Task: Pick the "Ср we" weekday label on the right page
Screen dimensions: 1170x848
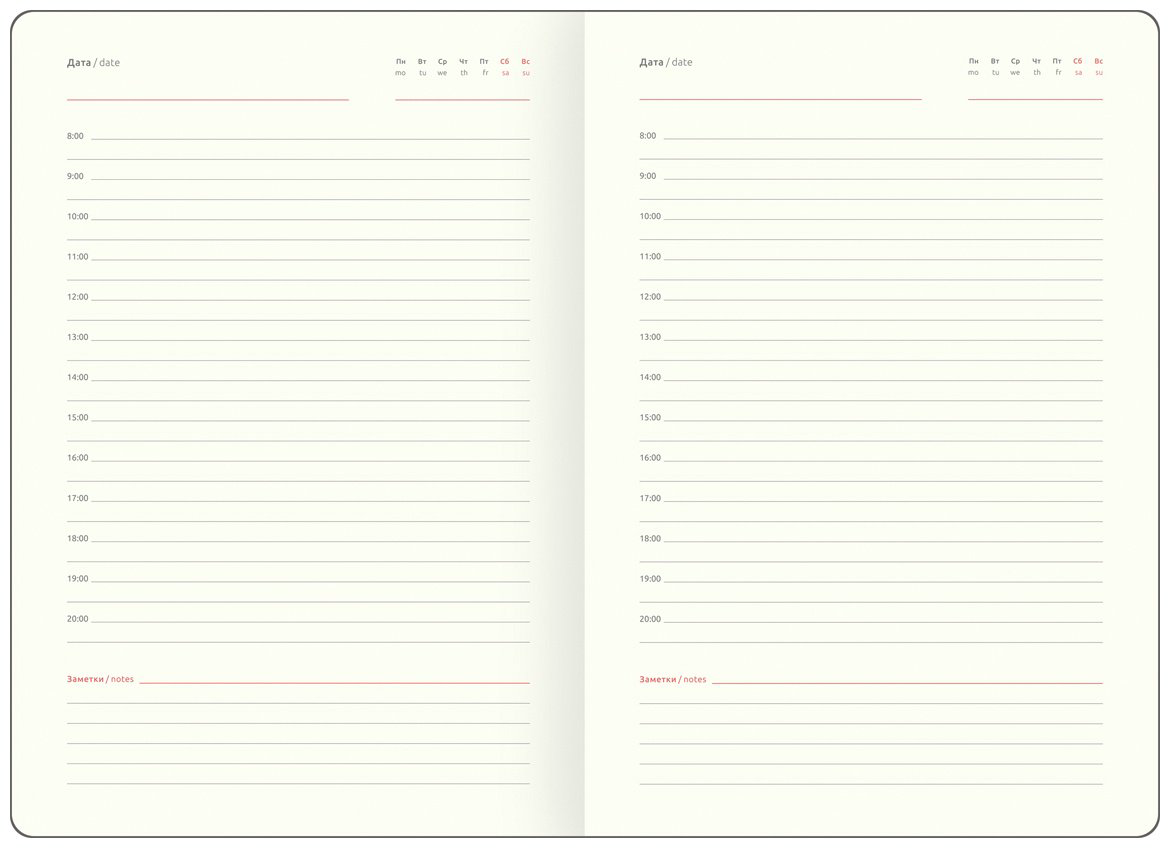Action: pyautogui.click(x=1015, y=66)
